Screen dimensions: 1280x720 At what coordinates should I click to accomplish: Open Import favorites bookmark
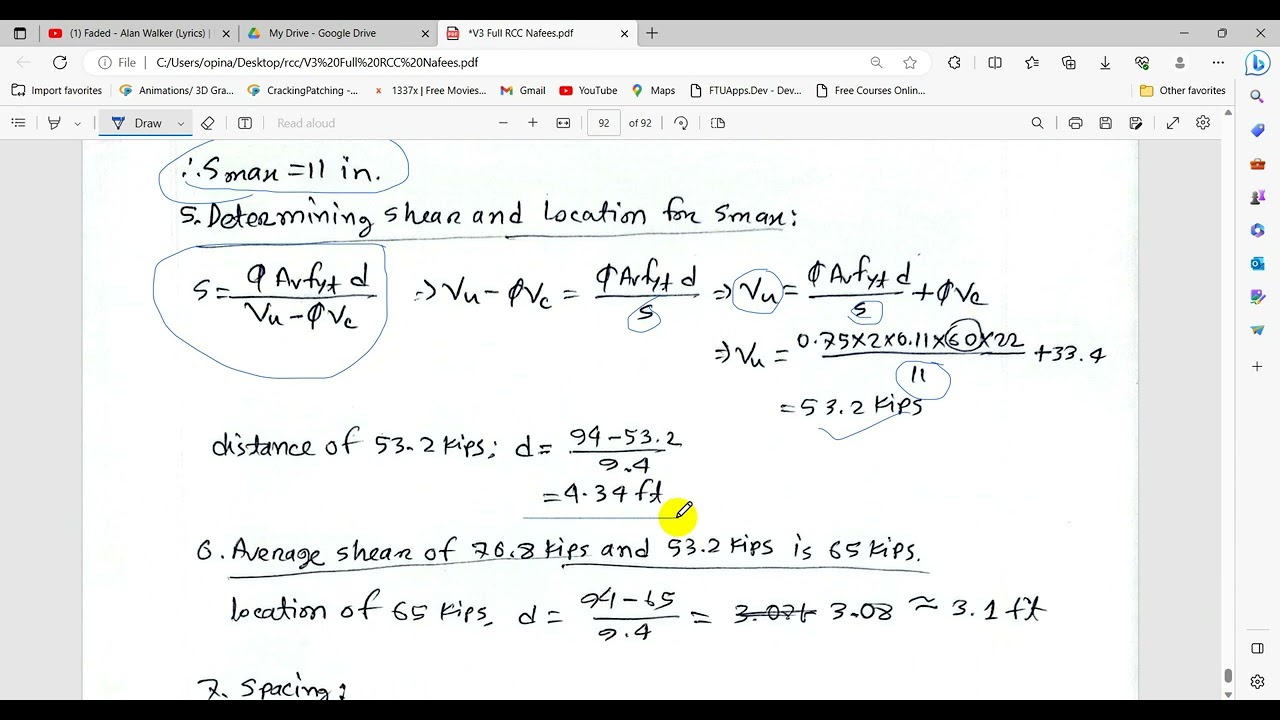click(57, 90)
